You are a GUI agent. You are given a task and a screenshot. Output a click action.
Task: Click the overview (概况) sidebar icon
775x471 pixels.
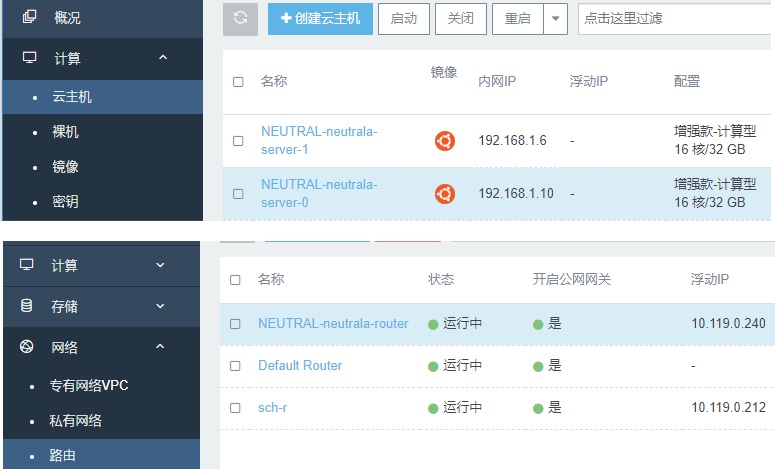(x=28, y=17)
